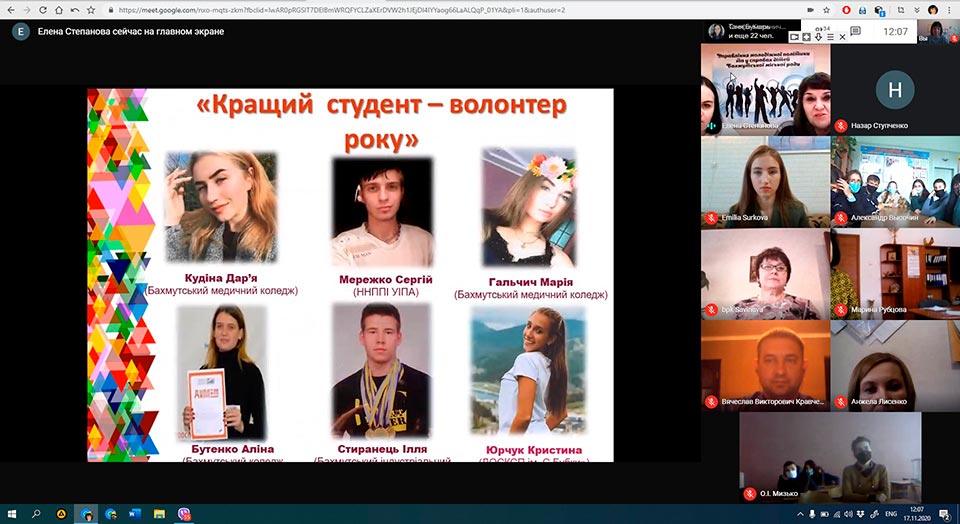Open the browser home page
Image resolution: width=960 pixels, height=524 pixels.
click(x=59, y=10)
